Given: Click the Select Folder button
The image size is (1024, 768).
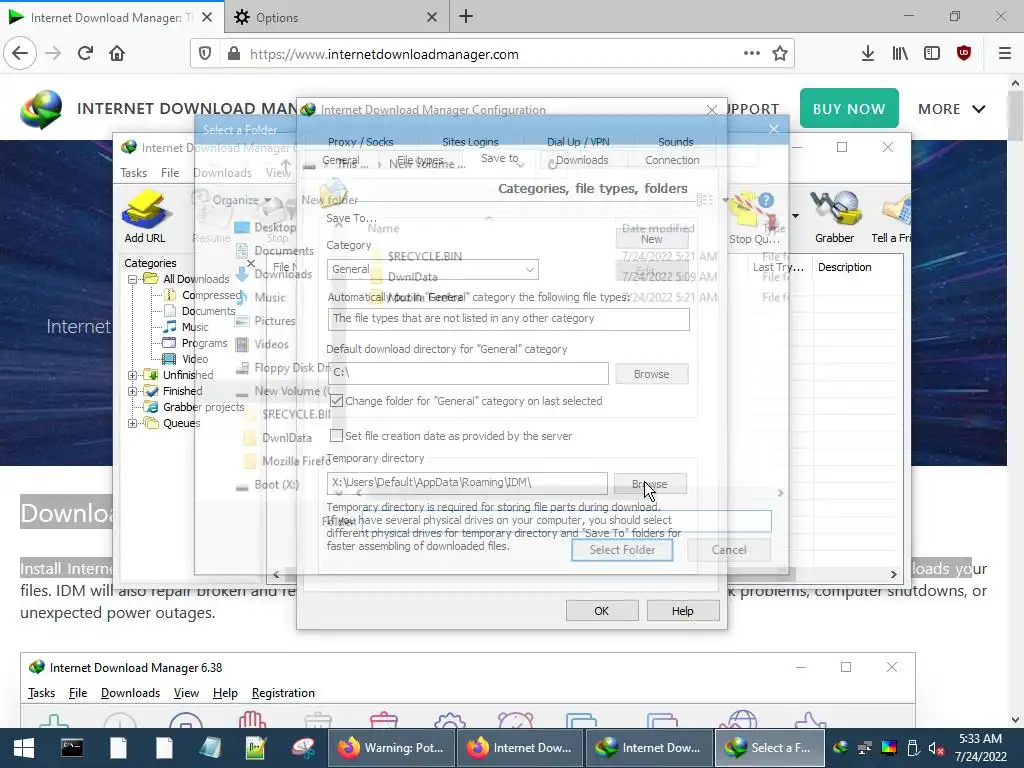Looking at the screenshot, I should 622,550.
